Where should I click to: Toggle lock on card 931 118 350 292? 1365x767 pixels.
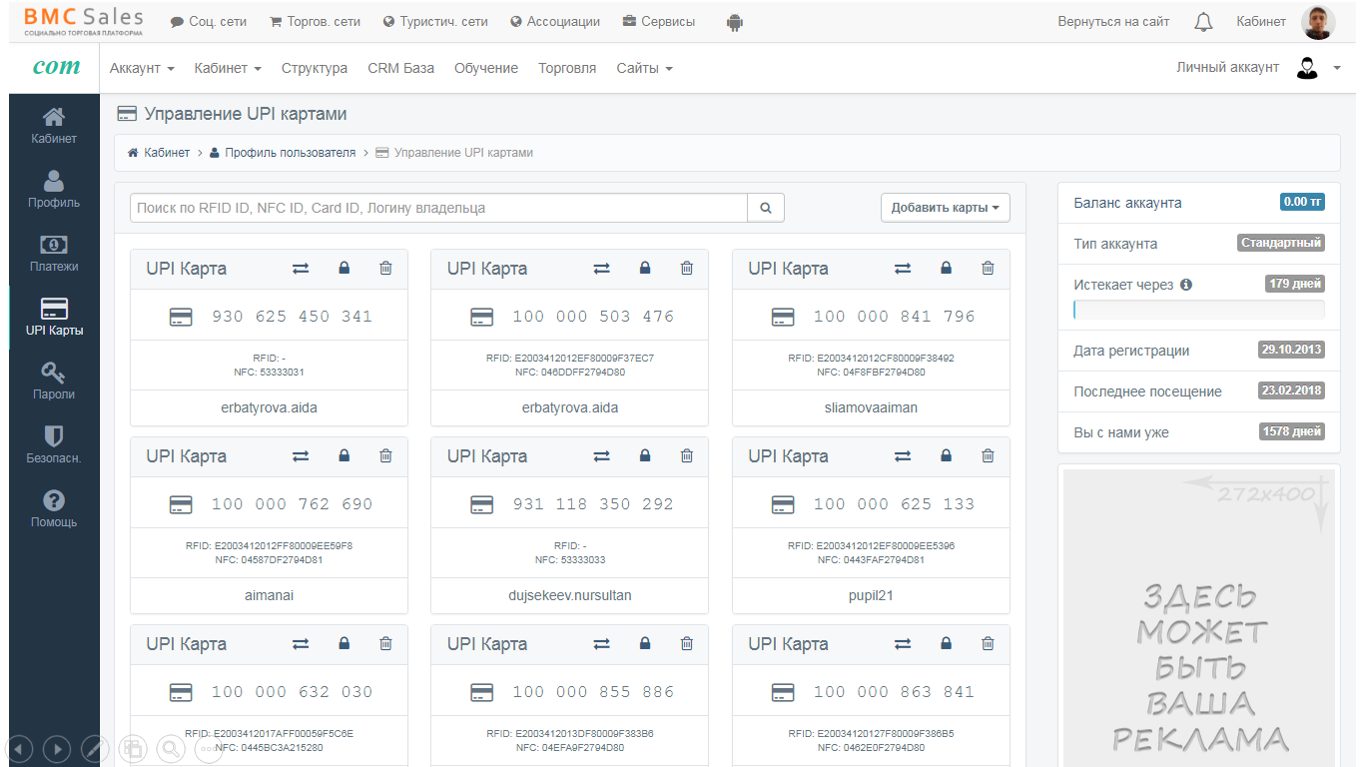(x=645, y=456)
